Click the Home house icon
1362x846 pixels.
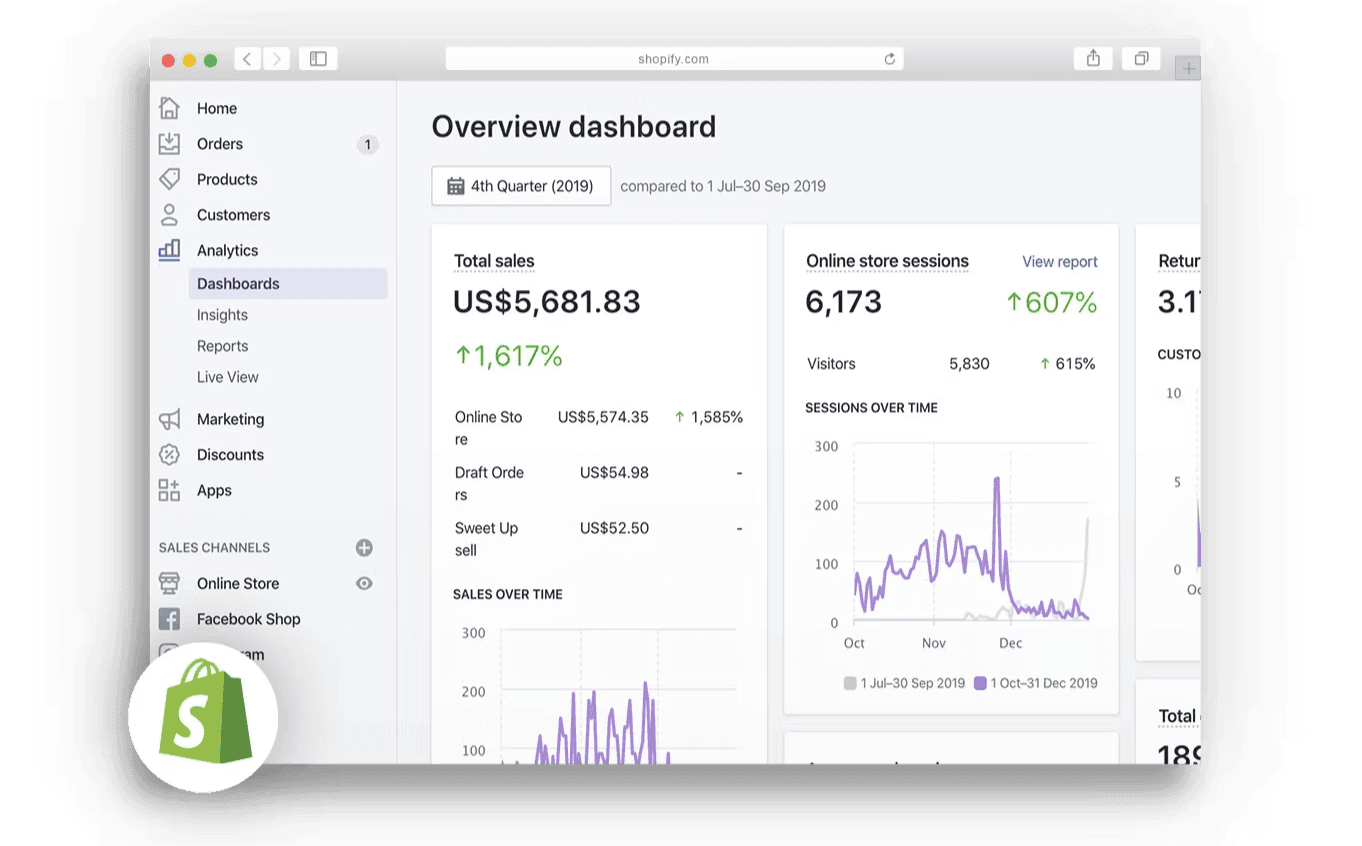(169, 108)
